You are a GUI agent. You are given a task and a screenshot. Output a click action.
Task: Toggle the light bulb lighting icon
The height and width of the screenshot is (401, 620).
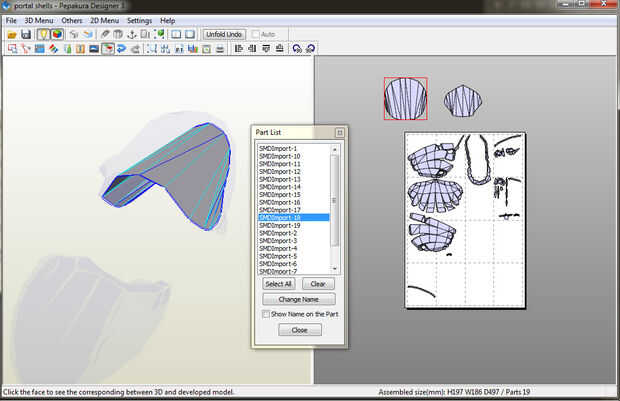point(44,34)
